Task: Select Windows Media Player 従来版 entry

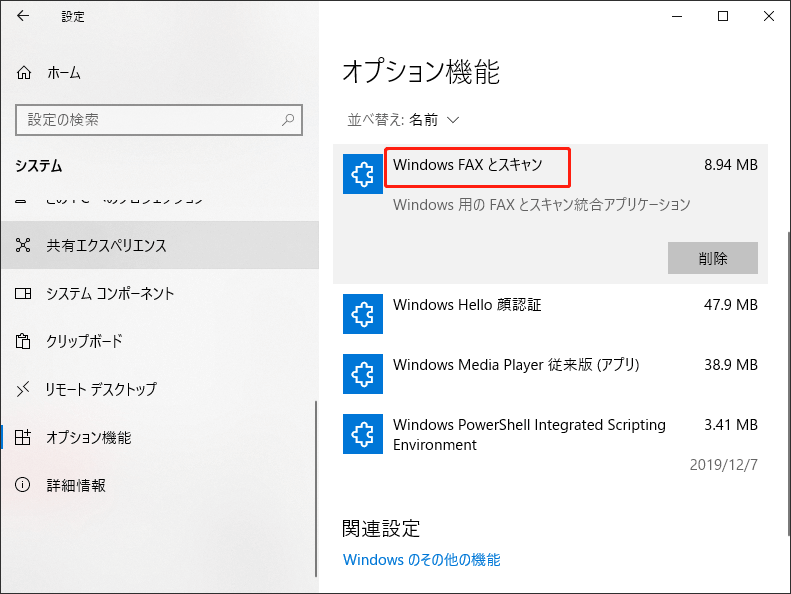Action: [x=550, y=374]
